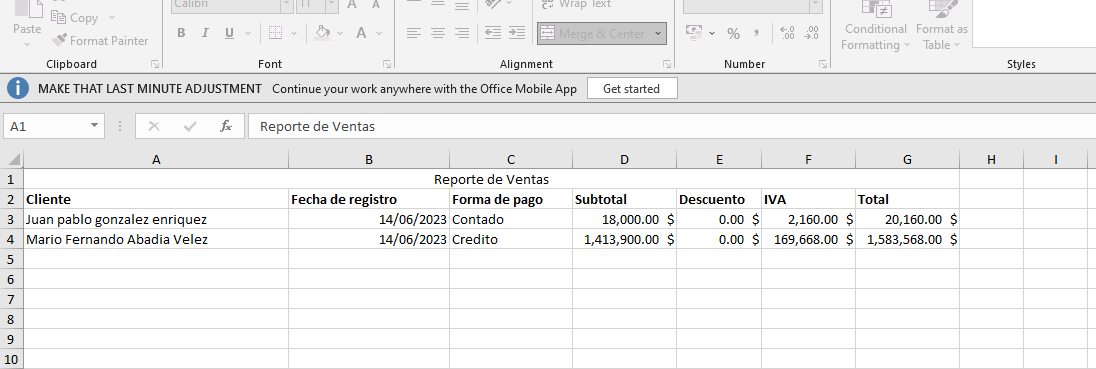Viewport: 1096px width, 369px height.
Task: Center text horizontally
Action: point(438,33)
